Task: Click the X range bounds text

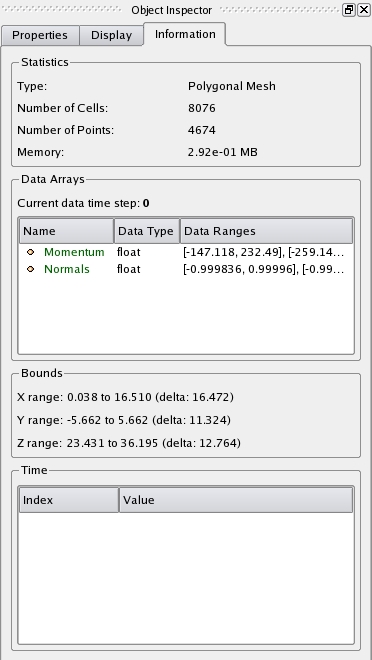Action: click(x=125, y=397)
